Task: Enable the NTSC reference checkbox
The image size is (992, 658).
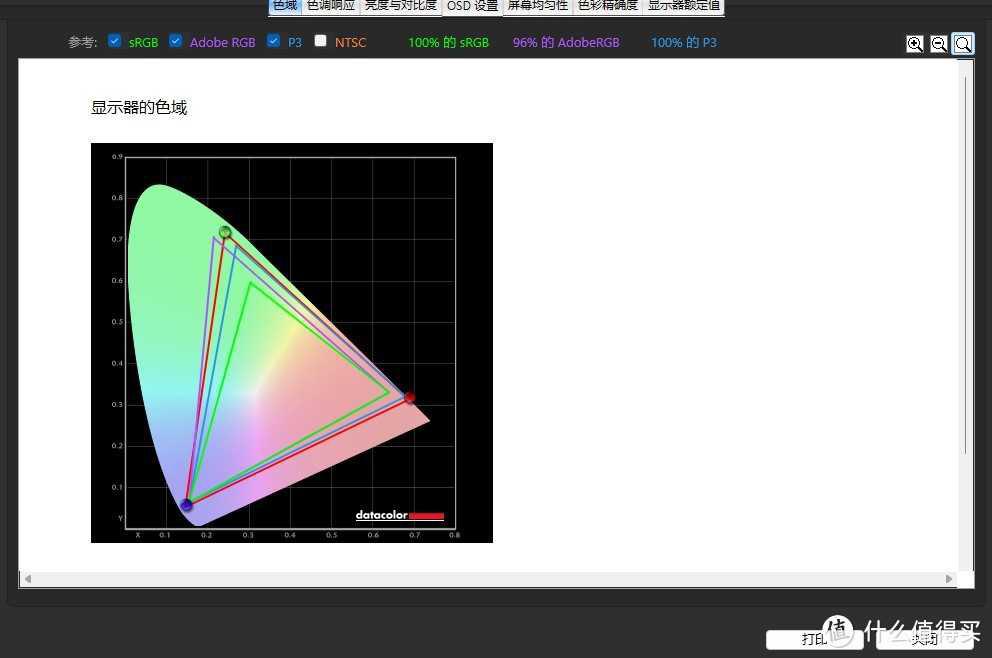Action: click(x=321, y=41)
